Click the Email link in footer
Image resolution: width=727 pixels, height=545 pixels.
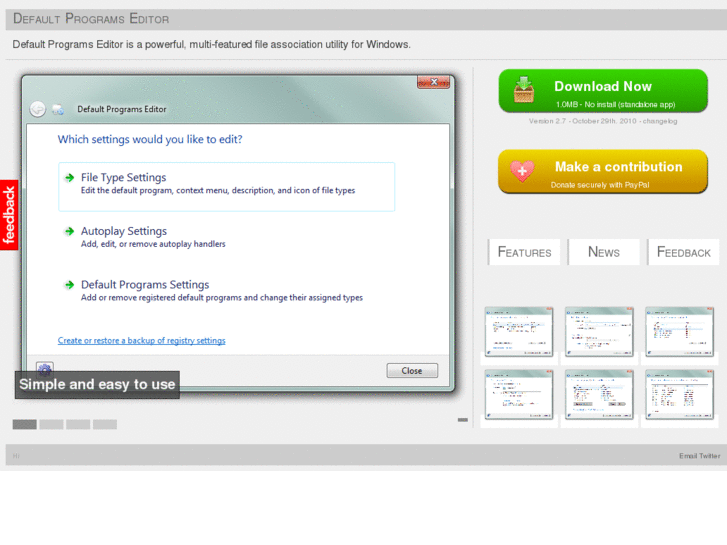688,456
